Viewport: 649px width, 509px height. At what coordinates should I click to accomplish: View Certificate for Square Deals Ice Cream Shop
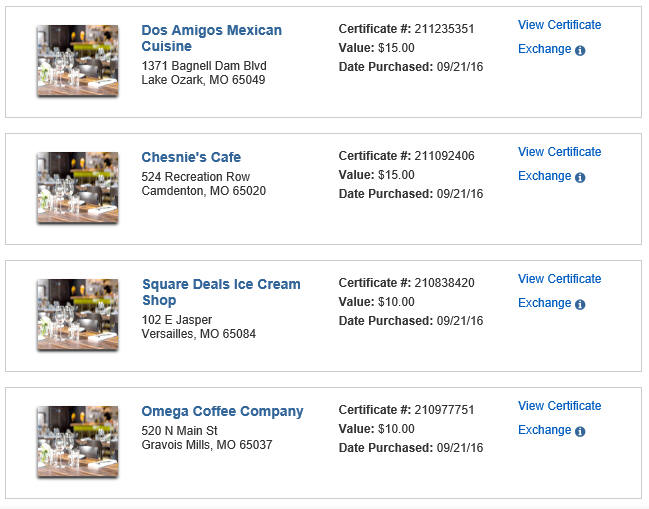[560, 279]
